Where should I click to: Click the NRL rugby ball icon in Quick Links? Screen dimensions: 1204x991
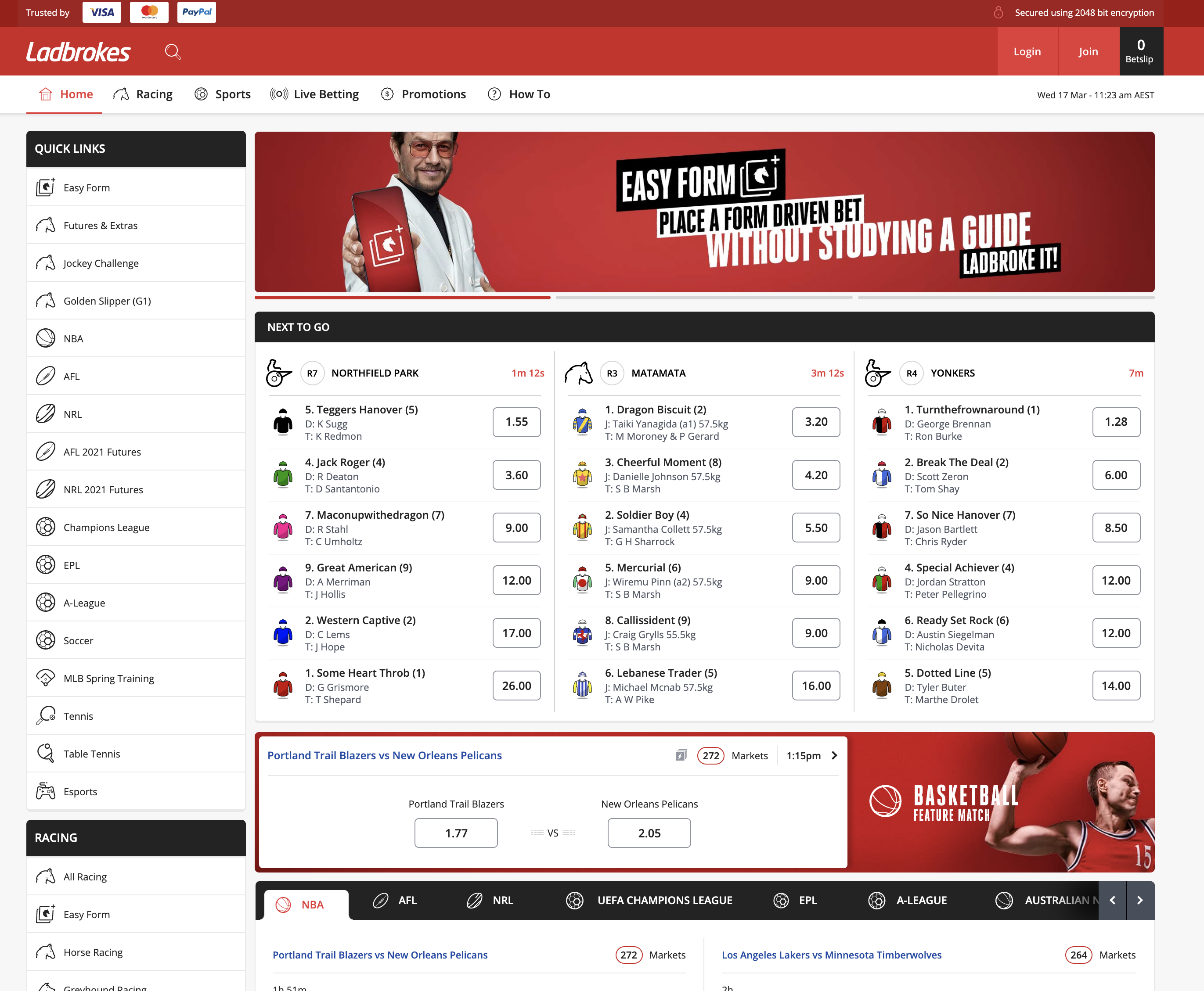pyautogui.click(x=46, y=413)
